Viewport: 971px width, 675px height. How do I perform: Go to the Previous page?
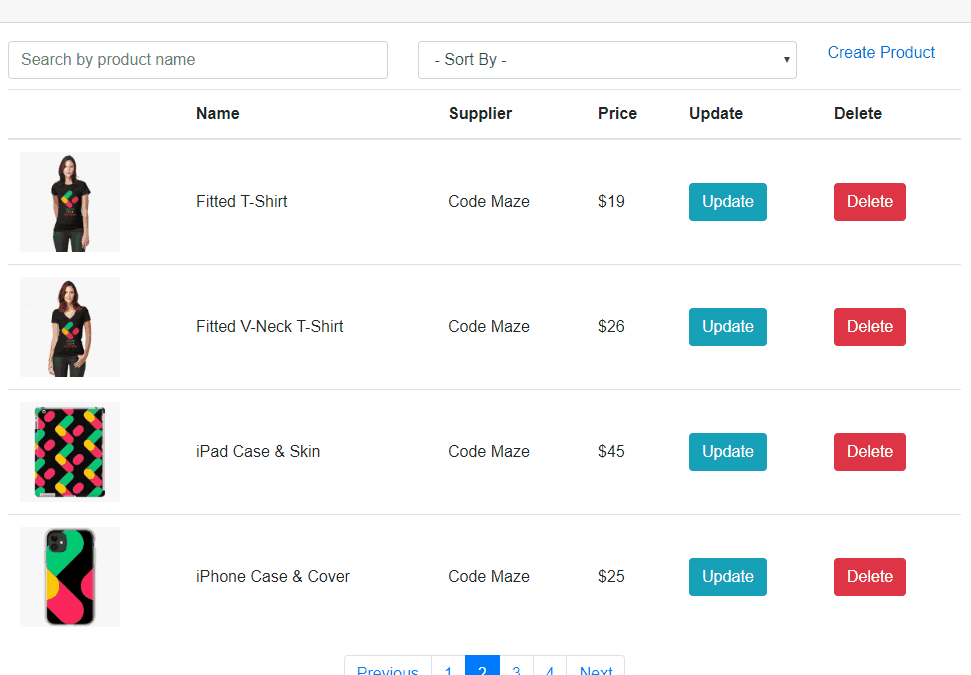[388, 668]
